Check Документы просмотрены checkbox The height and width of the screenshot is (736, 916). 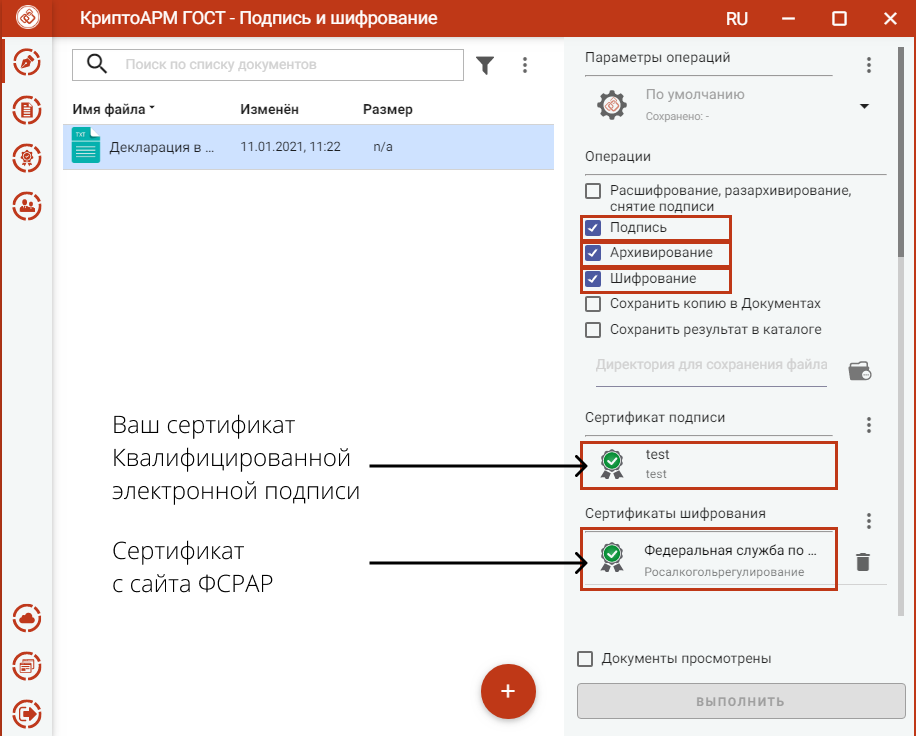tap(585, 659)
